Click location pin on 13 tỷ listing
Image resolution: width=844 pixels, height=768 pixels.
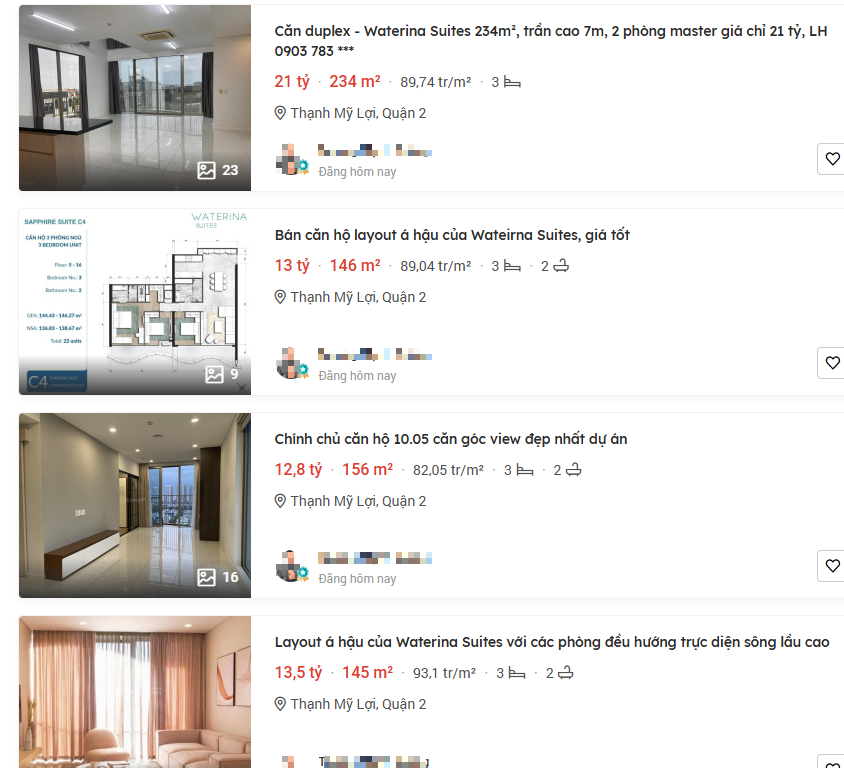pyautogui.click(x=280, y=297)
